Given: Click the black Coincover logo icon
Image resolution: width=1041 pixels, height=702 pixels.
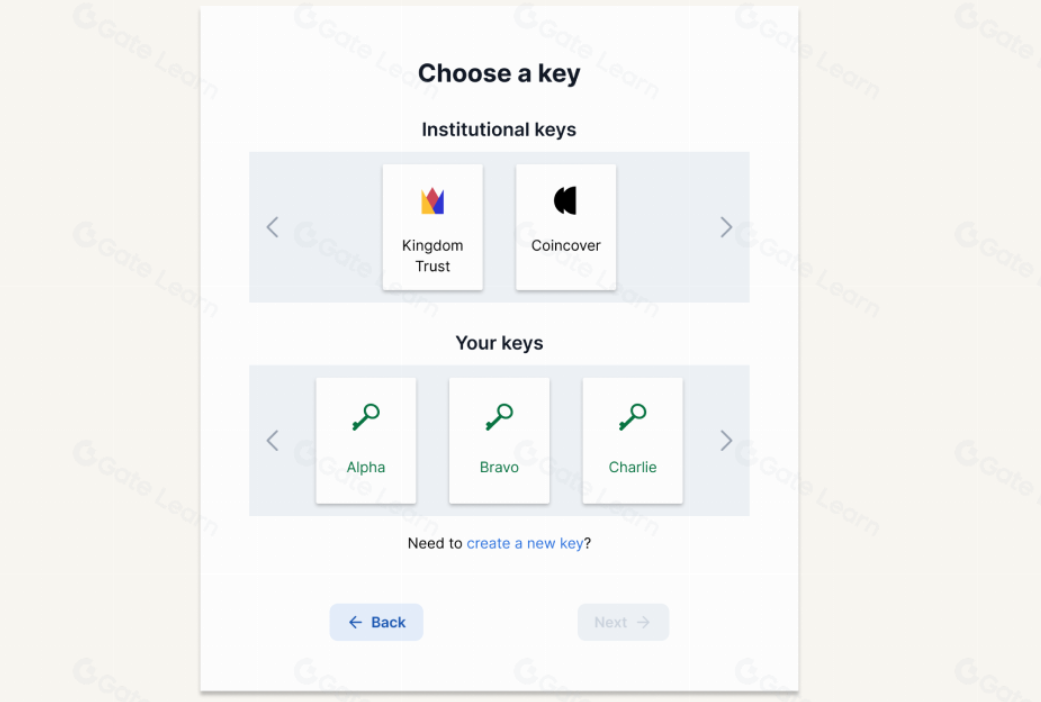Looking at the screenshot, I should pyautogui.click(x=565, y=201).
